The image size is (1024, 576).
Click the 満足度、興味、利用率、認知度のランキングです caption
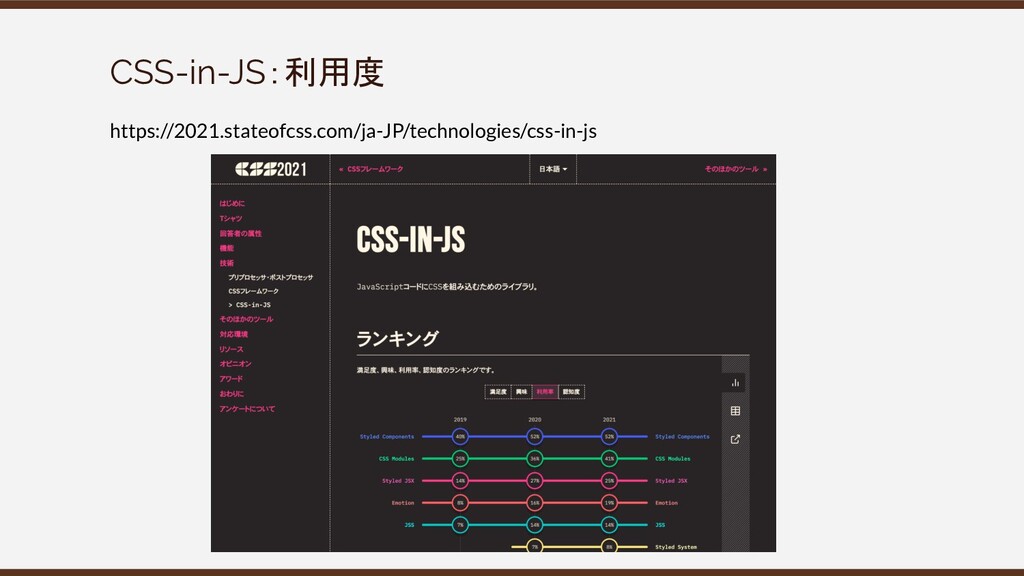pos(426,370)
